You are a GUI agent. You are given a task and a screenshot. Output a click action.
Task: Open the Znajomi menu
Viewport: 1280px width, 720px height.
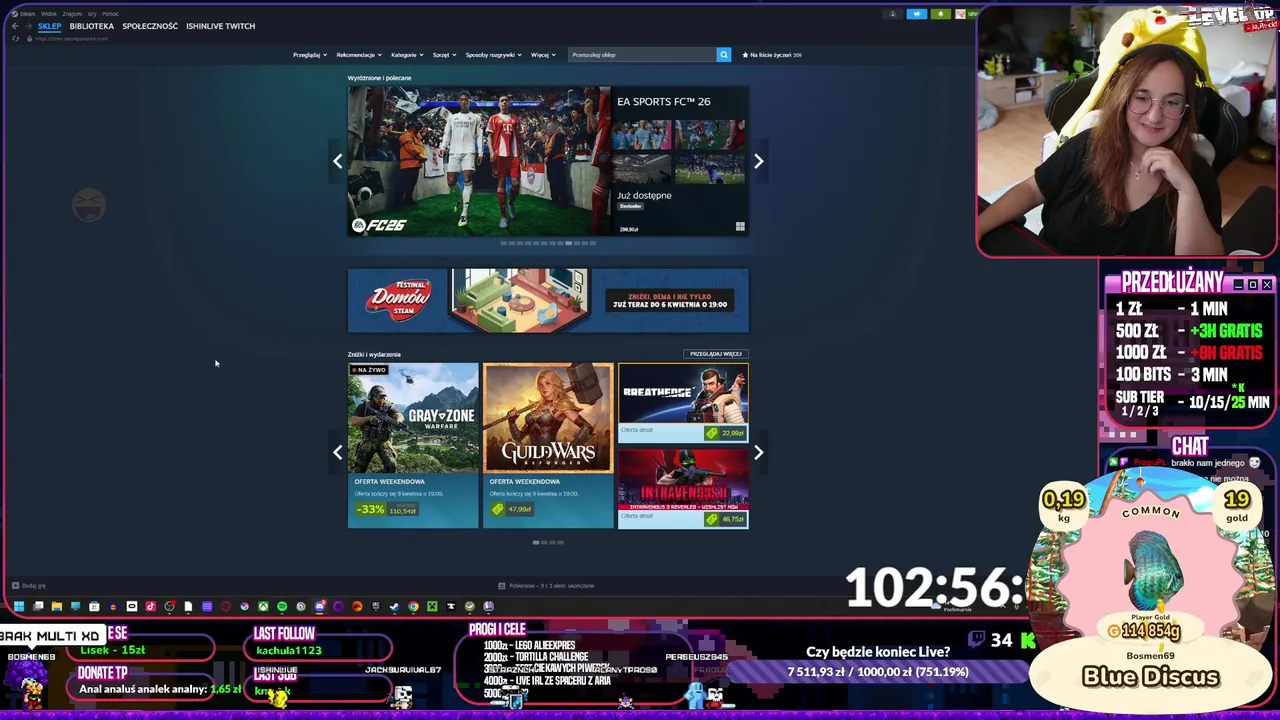point(72,14)
